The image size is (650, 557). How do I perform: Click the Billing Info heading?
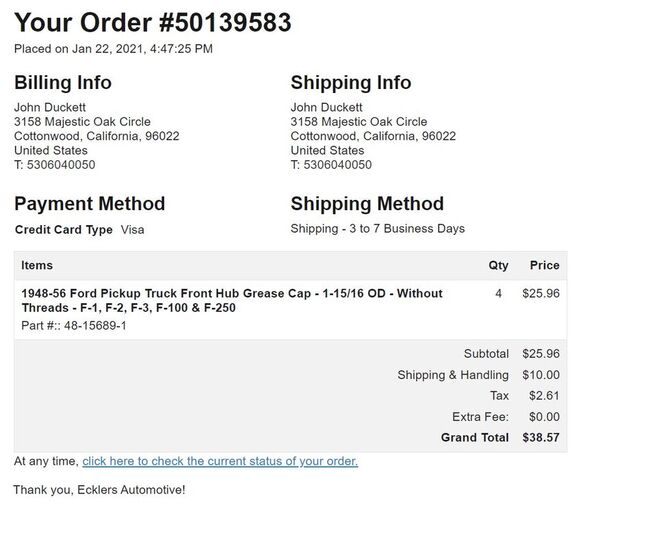point(63,82)
